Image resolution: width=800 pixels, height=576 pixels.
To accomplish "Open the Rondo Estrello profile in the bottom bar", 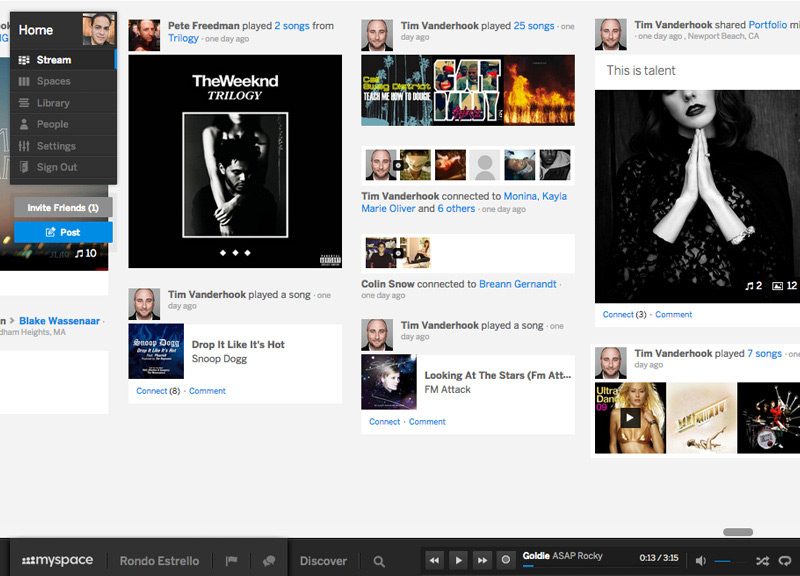I will pos(159,561).
